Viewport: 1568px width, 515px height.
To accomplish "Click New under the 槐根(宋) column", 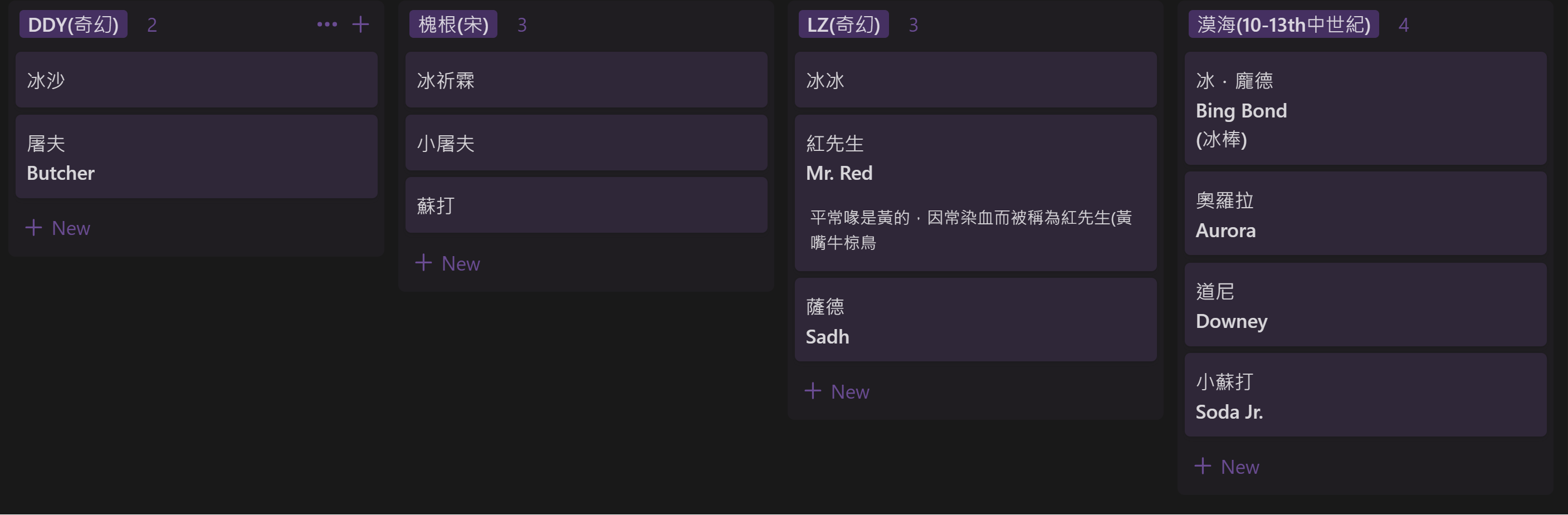I will pyautogui.click(x=447, y=263).
